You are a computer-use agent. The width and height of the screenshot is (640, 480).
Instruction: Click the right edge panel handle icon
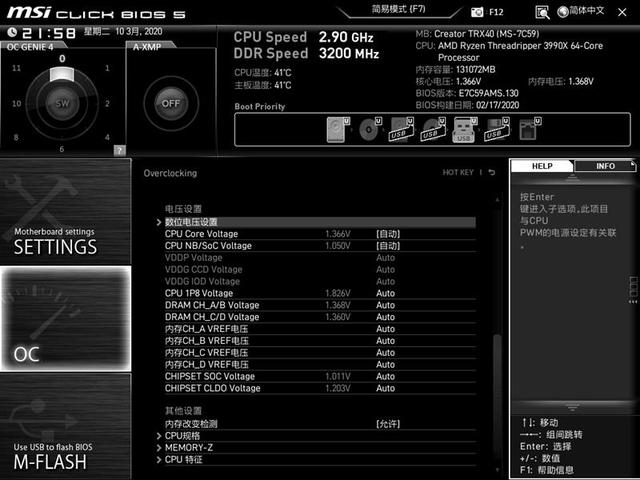633,289
